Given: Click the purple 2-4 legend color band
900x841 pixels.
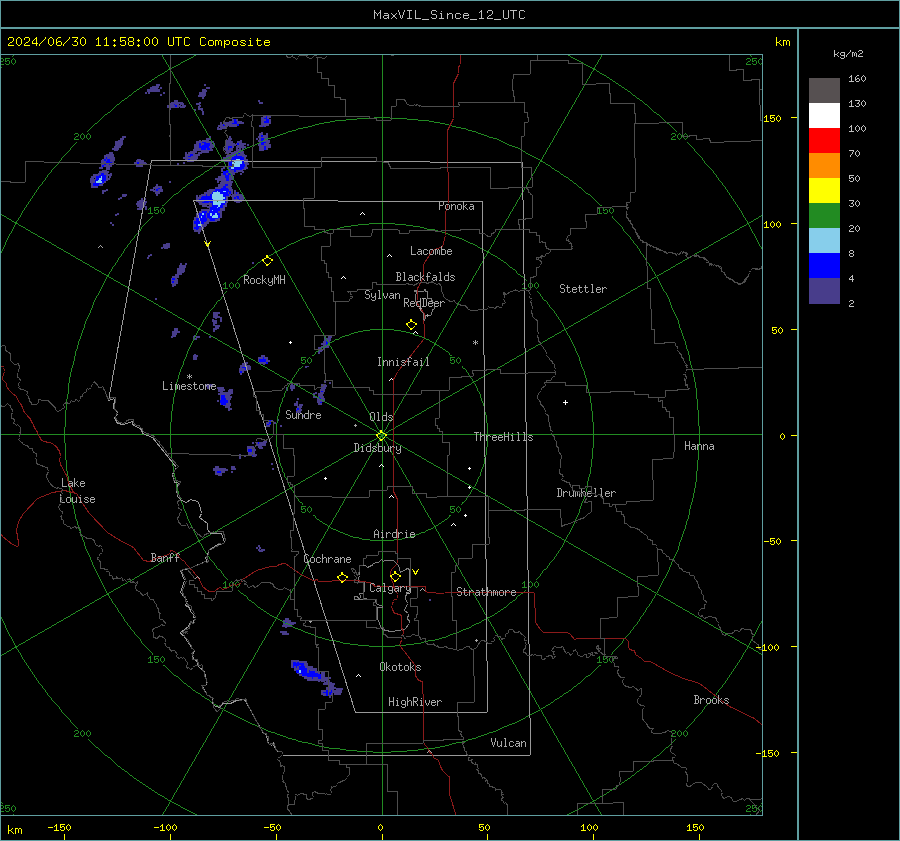Looking at the screenshot, I should pyautogui.click(x=824, y=290).
